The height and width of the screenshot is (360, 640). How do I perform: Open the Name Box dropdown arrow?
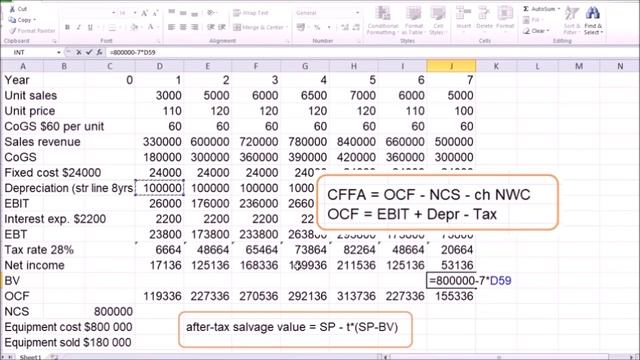click(x=59, y=52)
